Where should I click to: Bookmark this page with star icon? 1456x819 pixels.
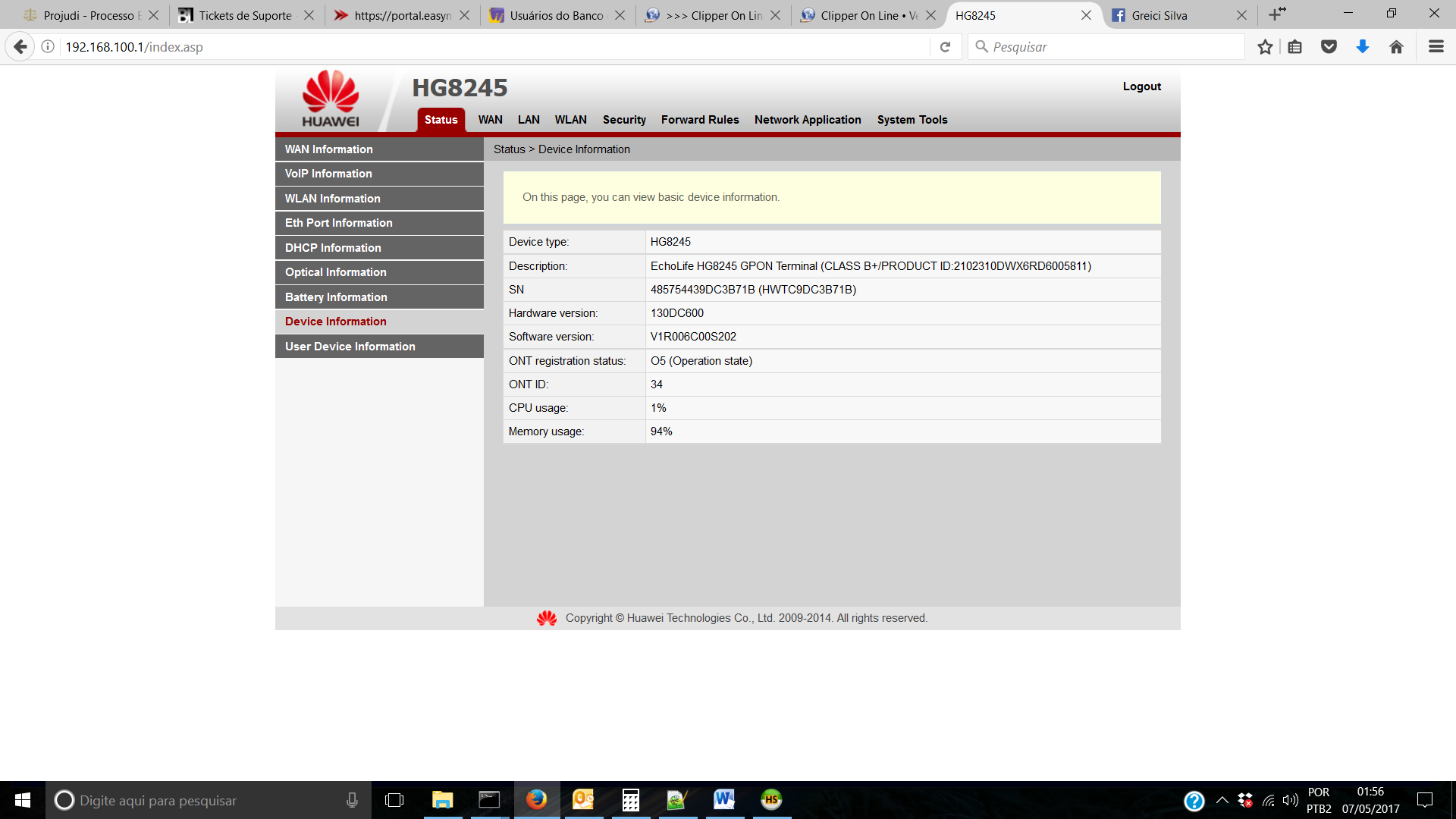pyautogui.click(x=1265, y=47)
